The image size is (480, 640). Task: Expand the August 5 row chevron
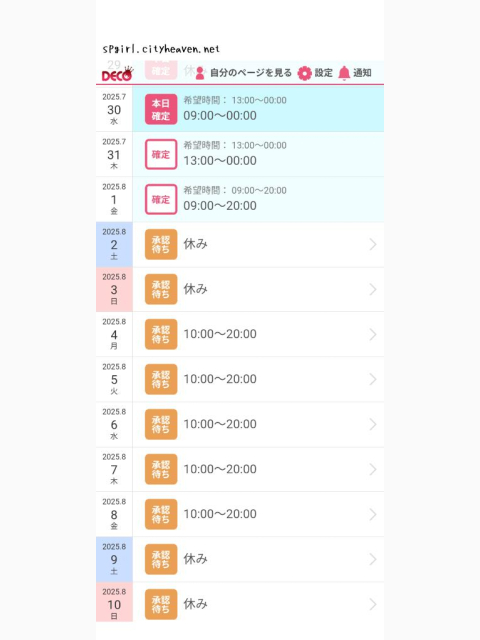click(x=373, y=379)
